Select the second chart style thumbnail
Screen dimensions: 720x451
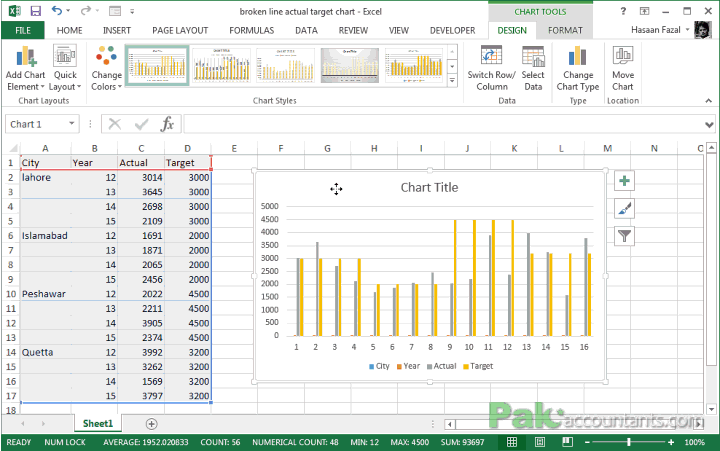pyautogui.click(x=221, y=65)
